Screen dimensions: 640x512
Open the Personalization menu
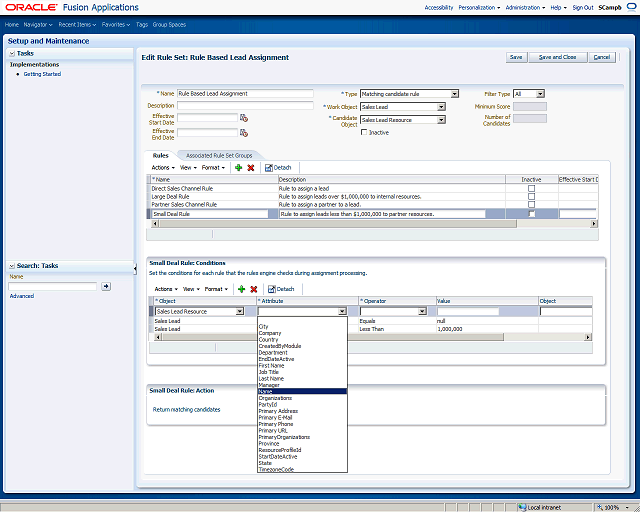click(479, 7)
